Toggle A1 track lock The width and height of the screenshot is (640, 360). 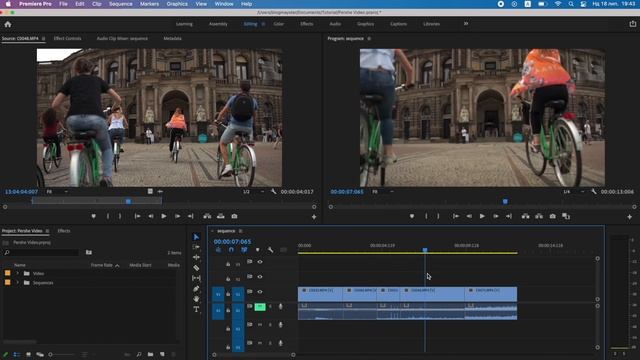pyautogui.click(x=228, y=311)
